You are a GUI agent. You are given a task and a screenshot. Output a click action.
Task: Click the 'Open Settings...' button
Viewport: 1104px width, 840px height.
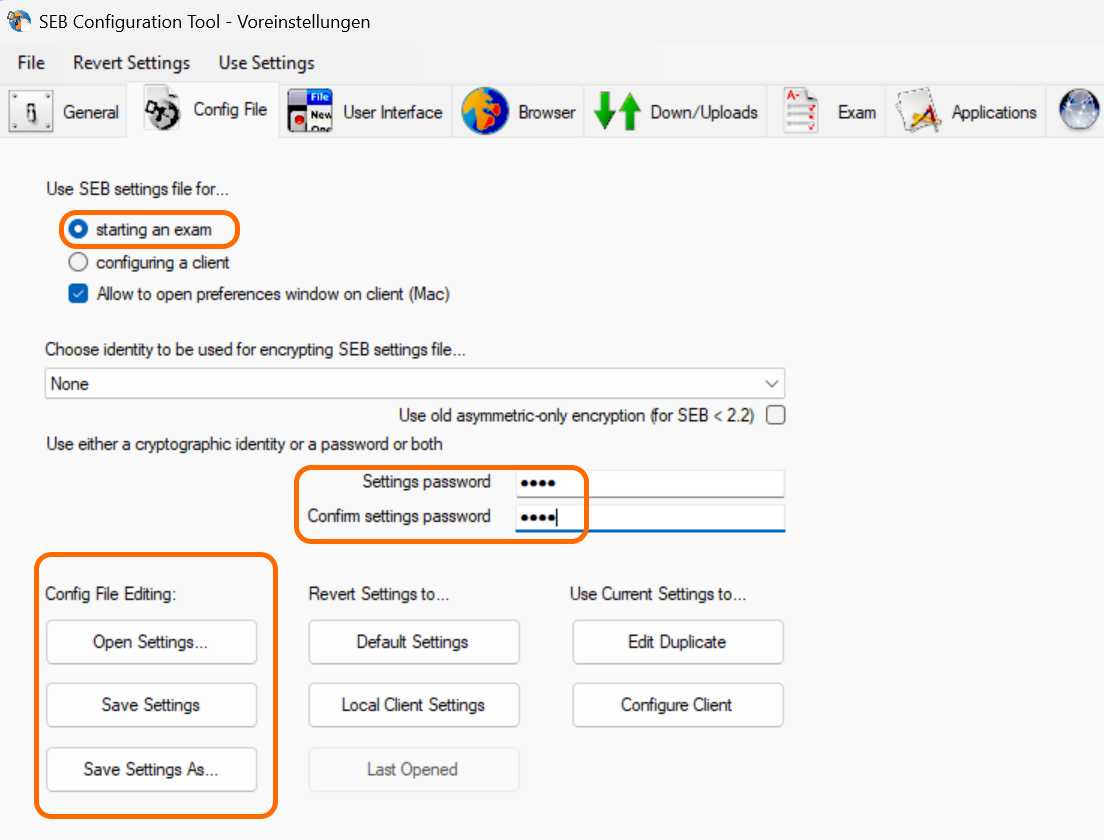click(151, 642)
